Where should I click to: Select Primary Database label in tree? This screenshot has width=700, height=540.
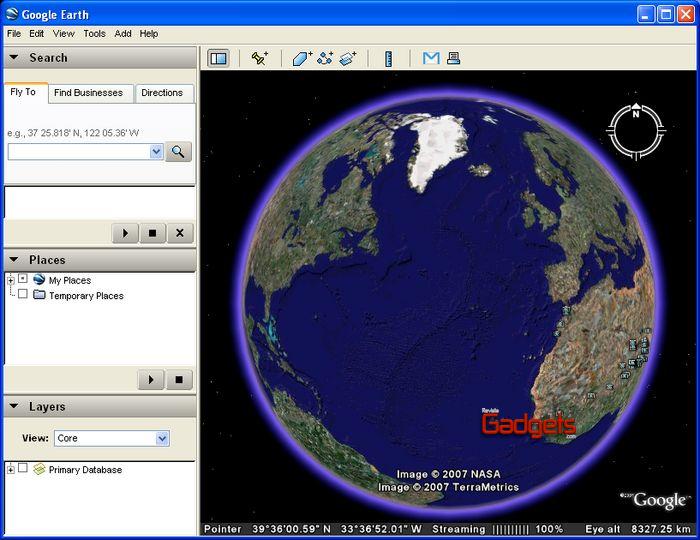point(85,469)
